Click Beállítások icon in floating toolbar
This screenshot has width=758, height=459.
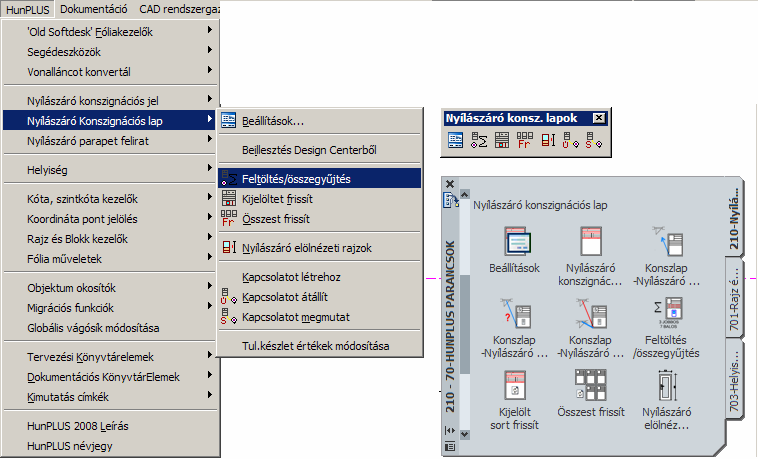click(x=455, y=140)
